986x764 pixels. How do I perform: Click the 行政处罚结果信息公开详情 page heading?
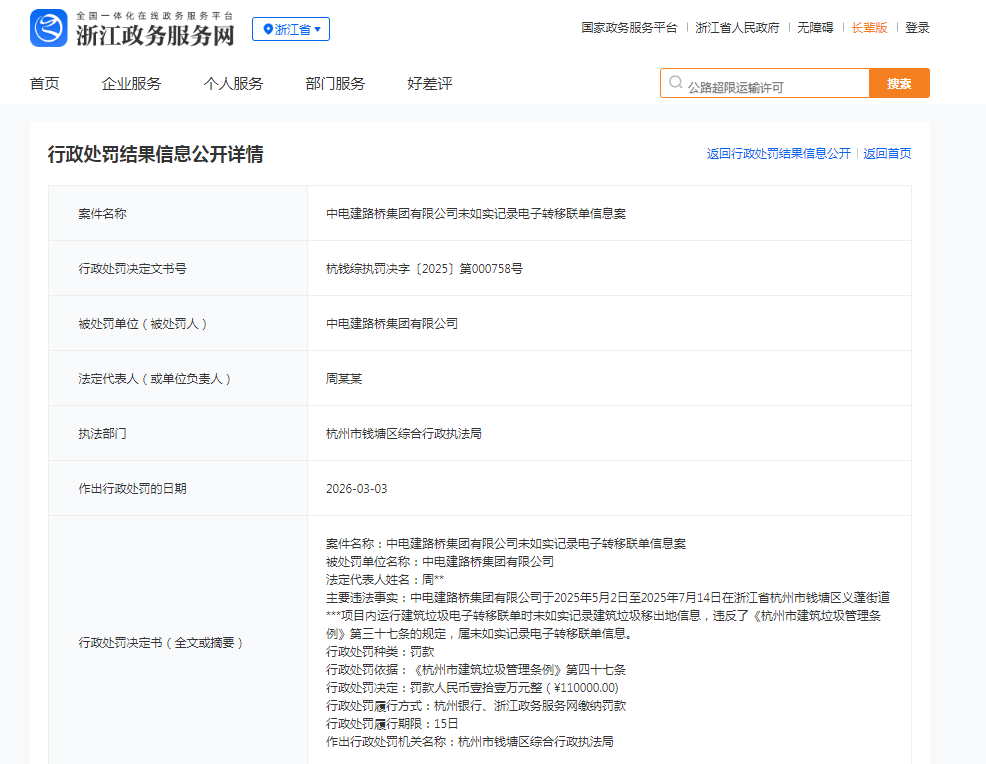pos(155,155)
